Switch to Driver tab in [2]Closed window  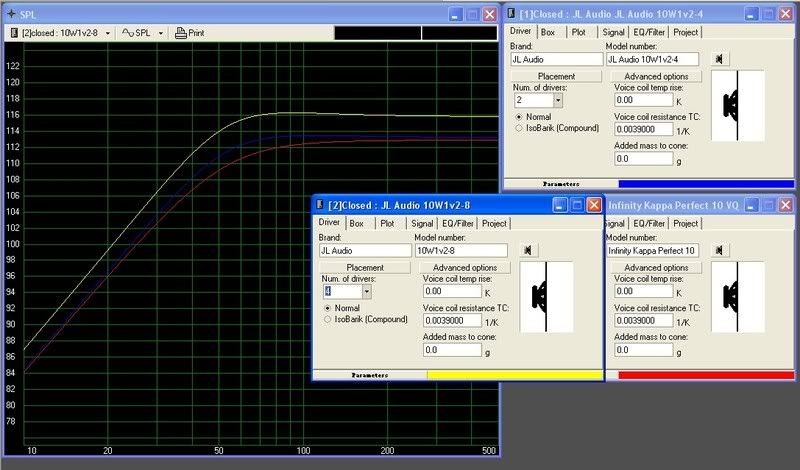click(329, 222)
